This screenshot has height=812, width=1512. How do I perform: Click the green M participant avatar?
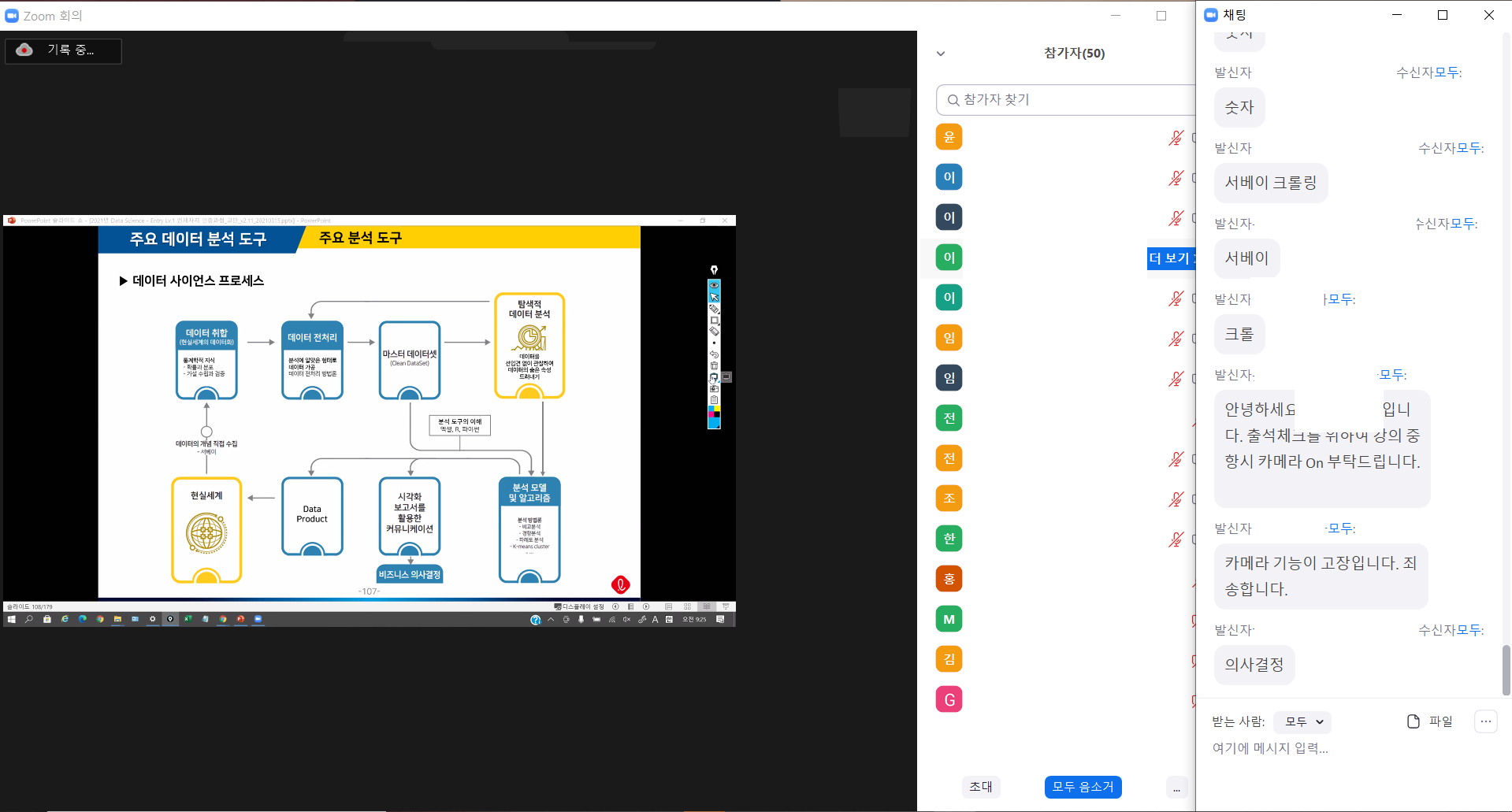pos(949,619)
